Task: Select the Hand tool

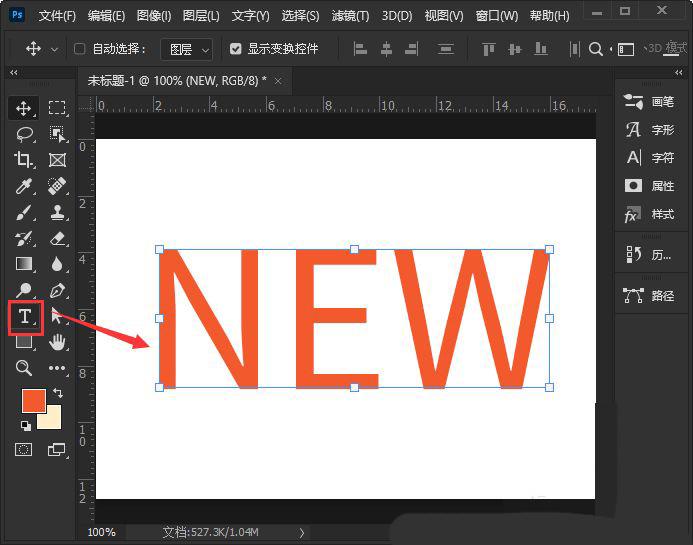Action: 57,342
